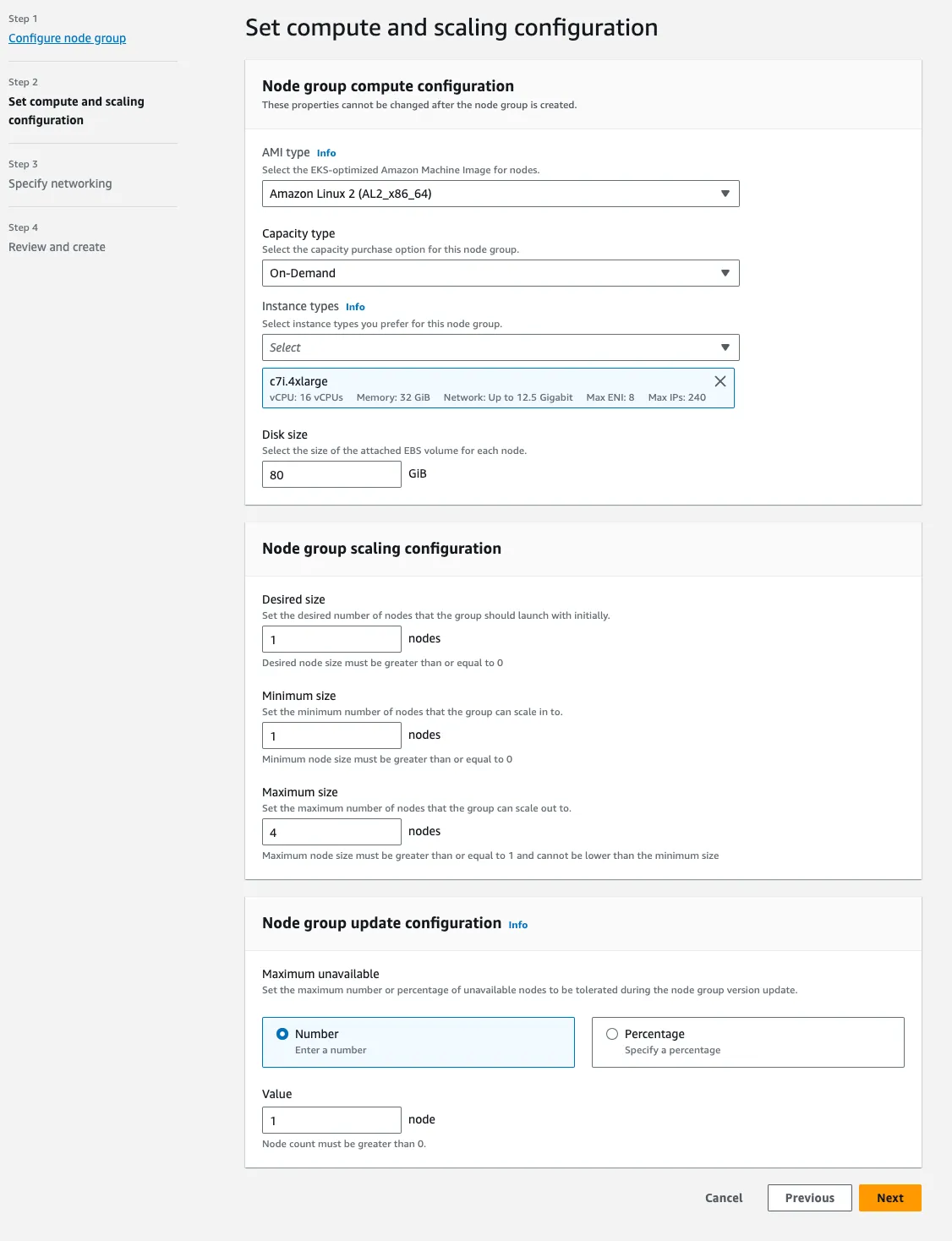The image size is (952, 1241).
Task: Select the Number radio button
Action: (280, 1033)
